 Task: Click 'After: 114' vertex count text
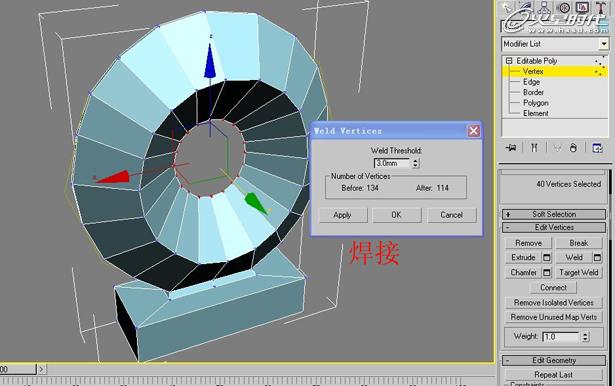[432, 188]
